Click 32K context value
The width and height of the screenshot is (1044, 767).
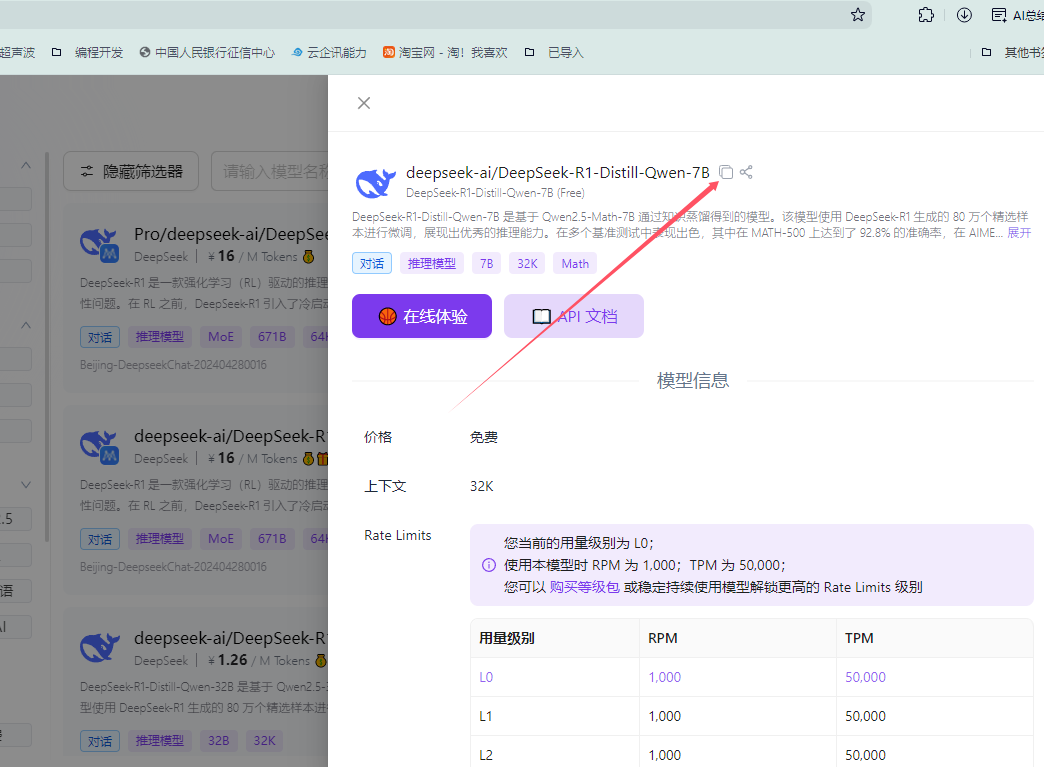(x=481, y=486)
